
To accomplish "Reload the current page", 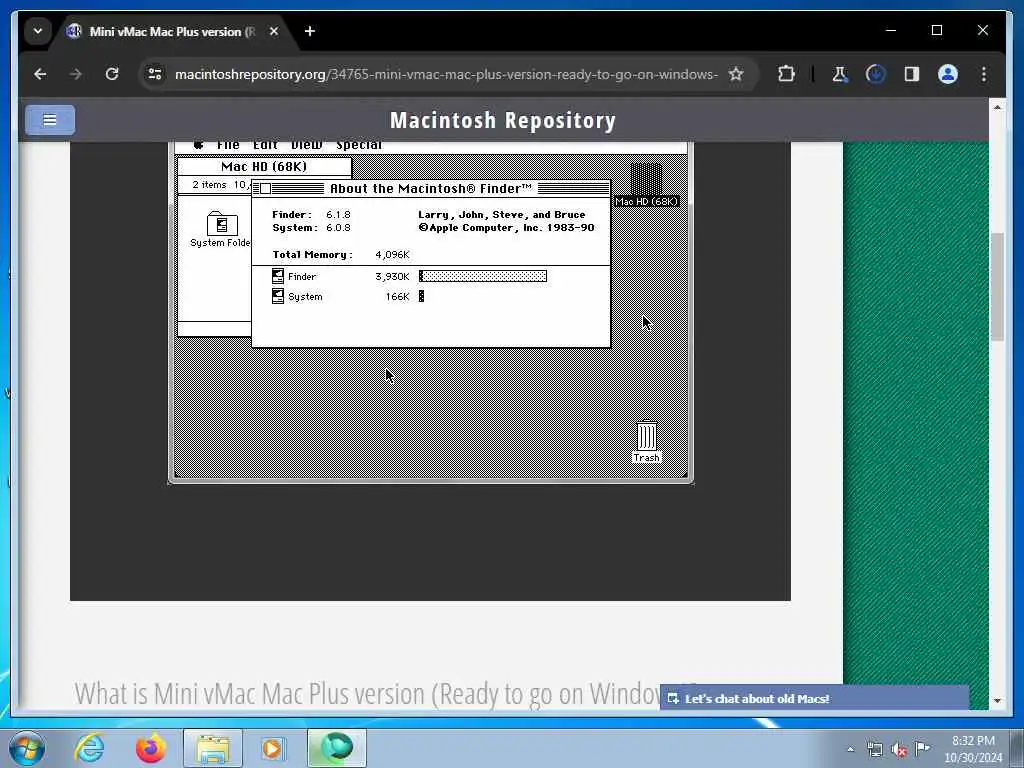I will click(x=112, y=74).
